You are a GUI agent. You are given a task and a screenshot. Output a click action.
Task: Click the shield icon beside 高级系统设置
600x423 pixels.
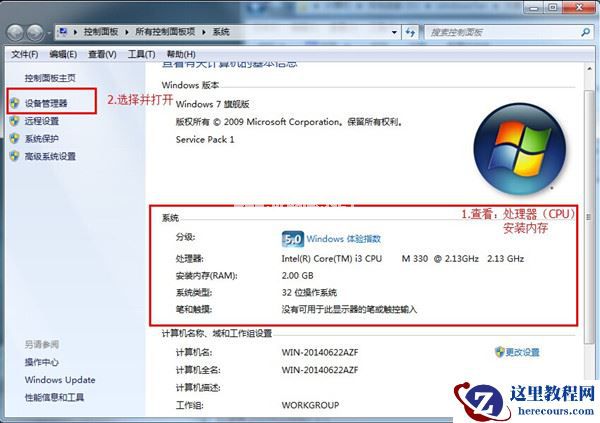pyautogui.click(x=15, y=156)
